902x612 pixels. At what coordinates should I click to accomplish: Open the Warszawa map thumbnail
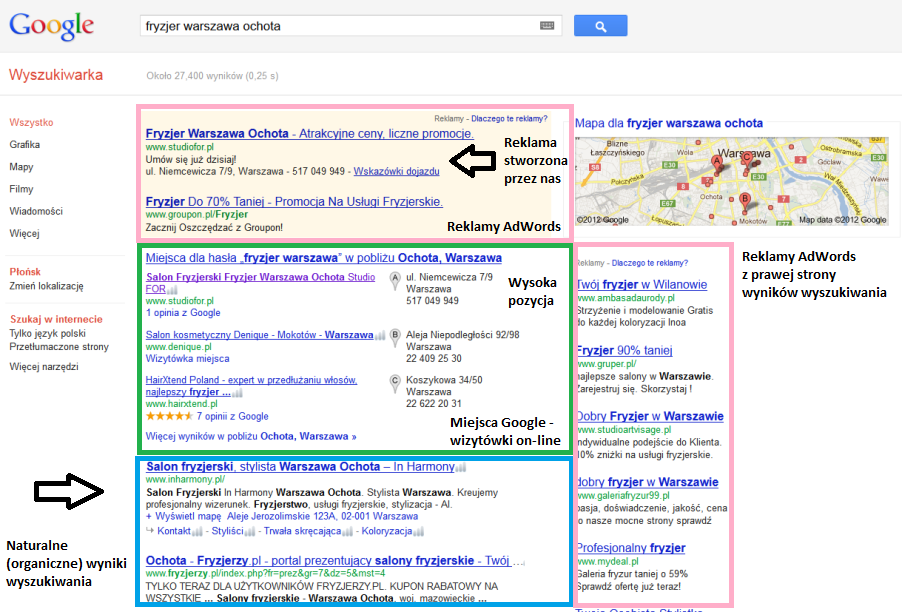pos(732,181)
